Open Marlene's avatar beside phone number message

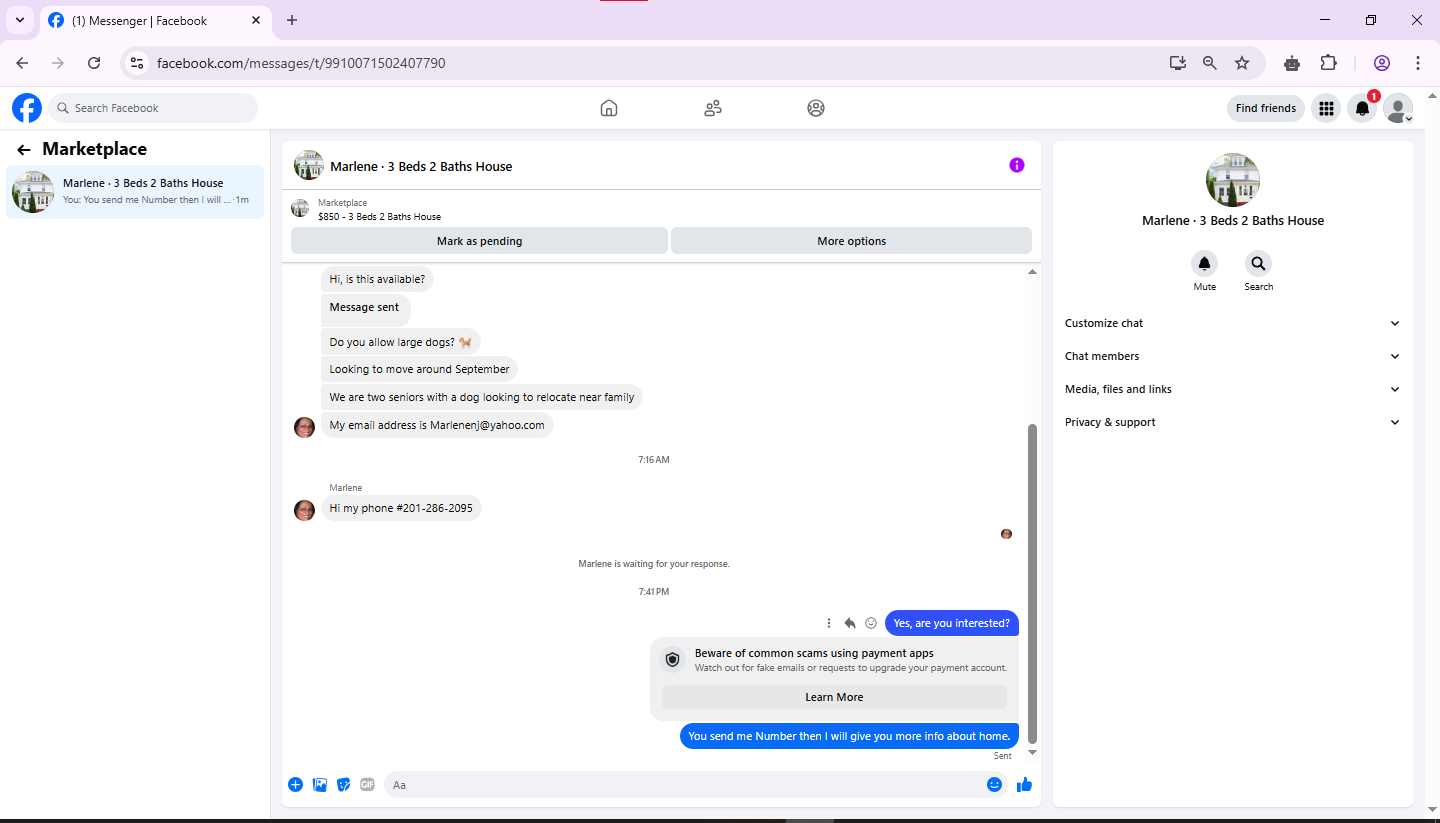pos(304,510)
